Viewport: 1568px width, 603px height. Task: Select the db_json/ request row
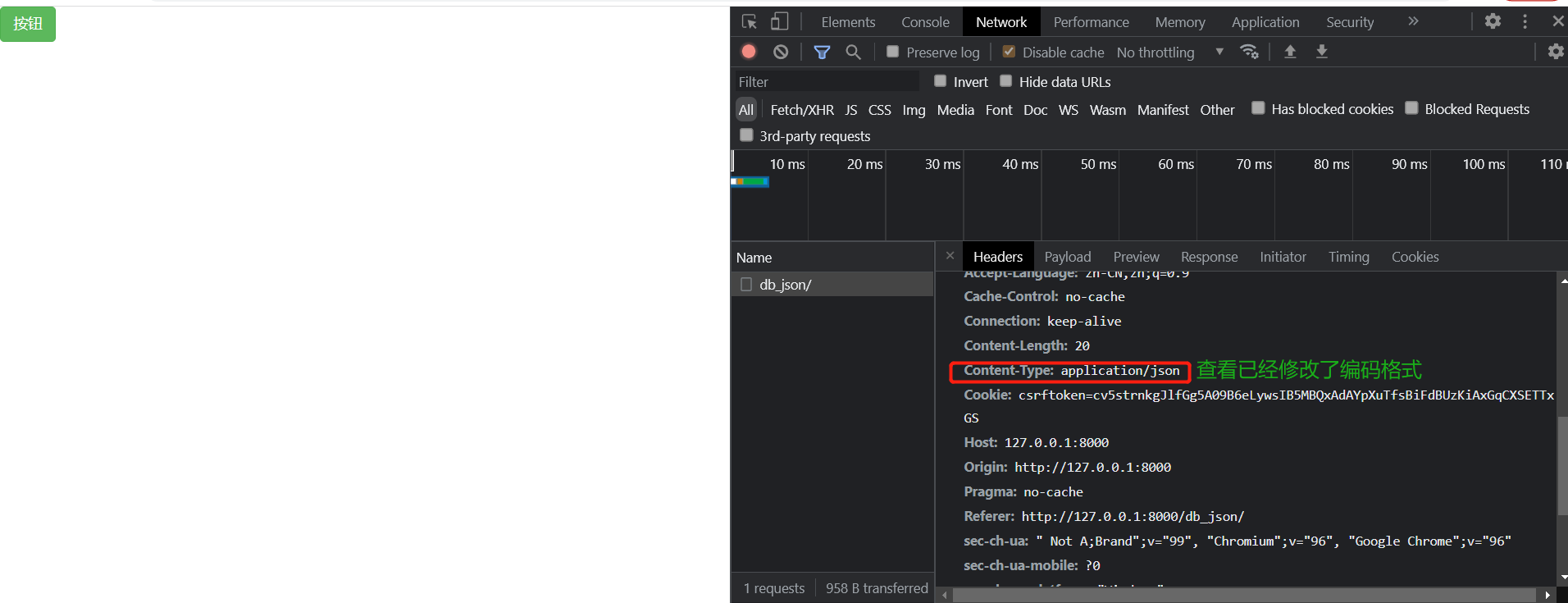point(832,285)
